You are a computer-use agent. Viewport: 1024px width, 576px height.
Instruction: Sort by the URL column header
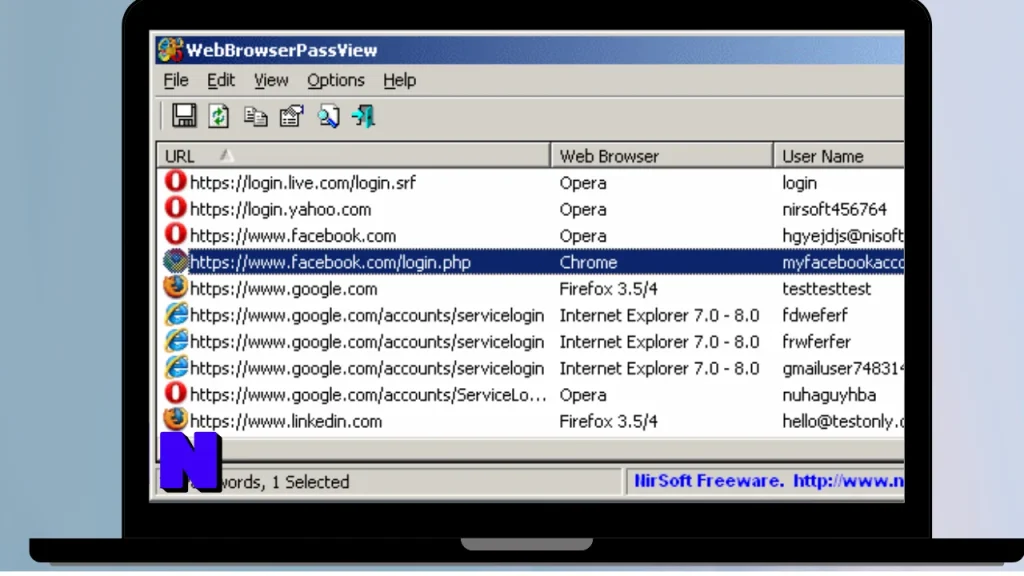(x=353, y=156)
